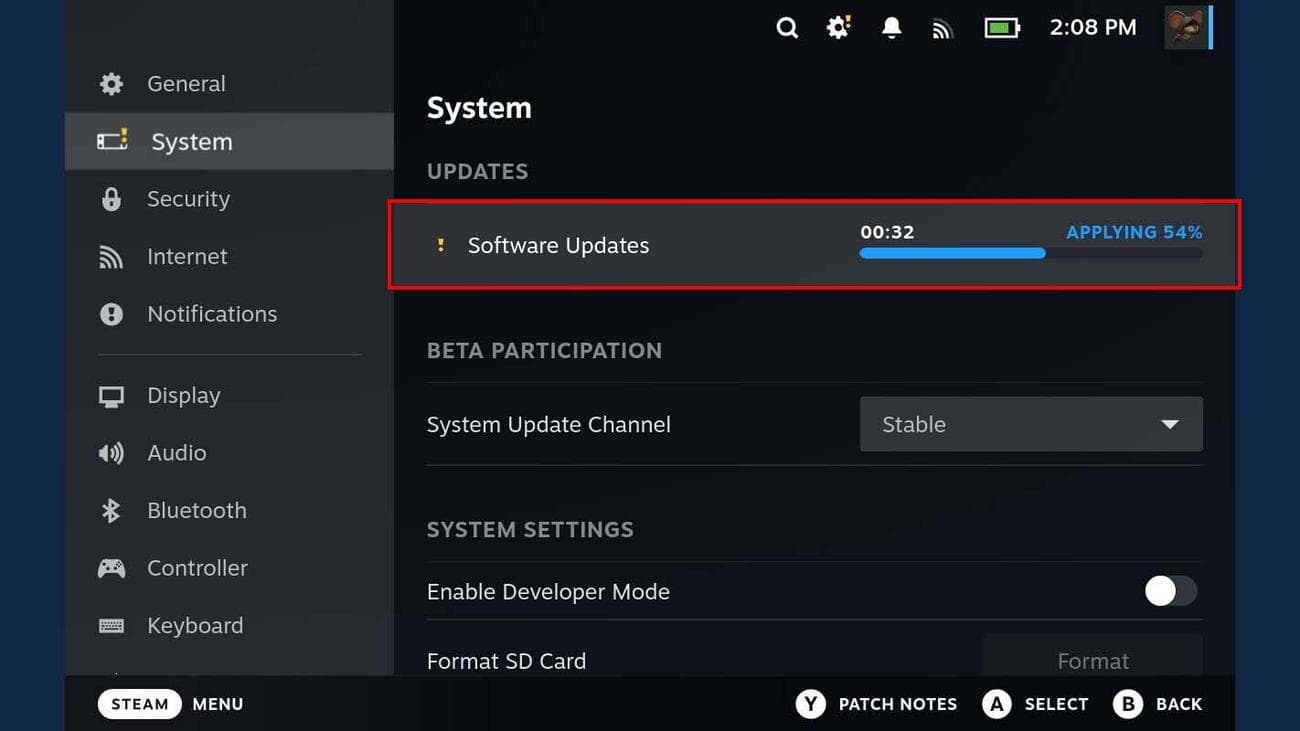View Patch Notes
Screen dimensions: 1300x731
pos(876,704)
